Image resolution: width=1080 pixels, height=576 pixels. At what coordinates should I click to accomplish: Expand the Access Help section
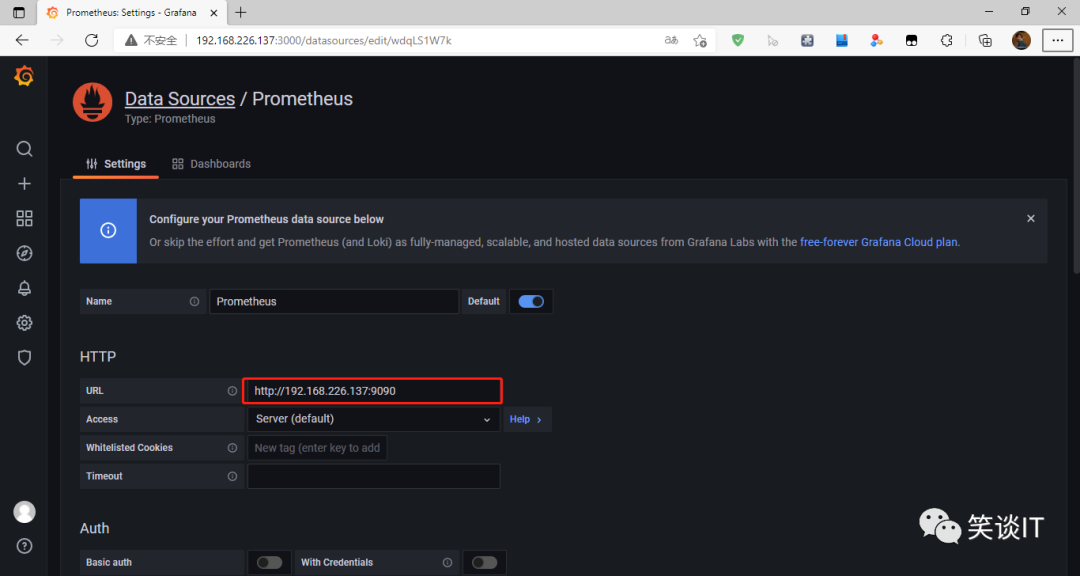click(526, 419)
